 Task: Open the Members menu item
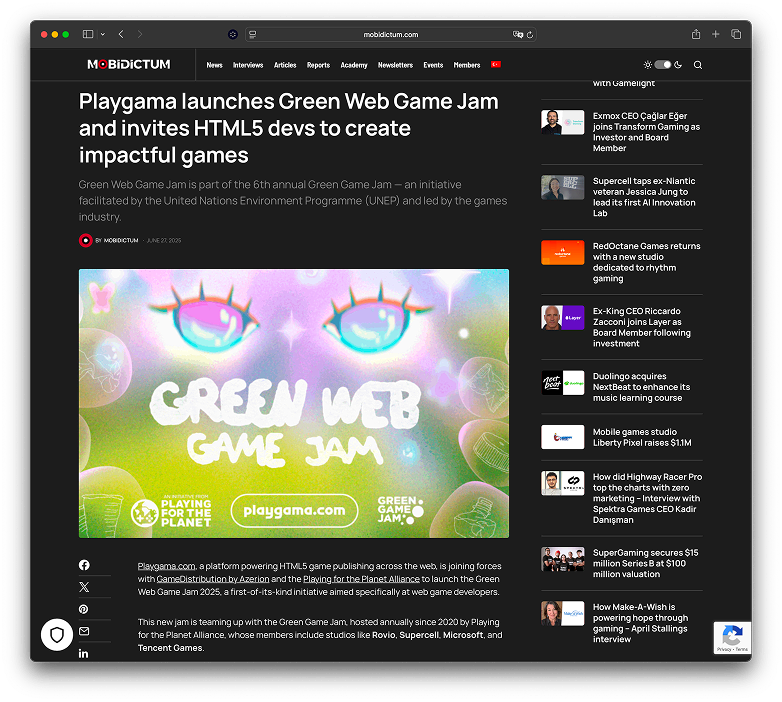click(467, 65)
